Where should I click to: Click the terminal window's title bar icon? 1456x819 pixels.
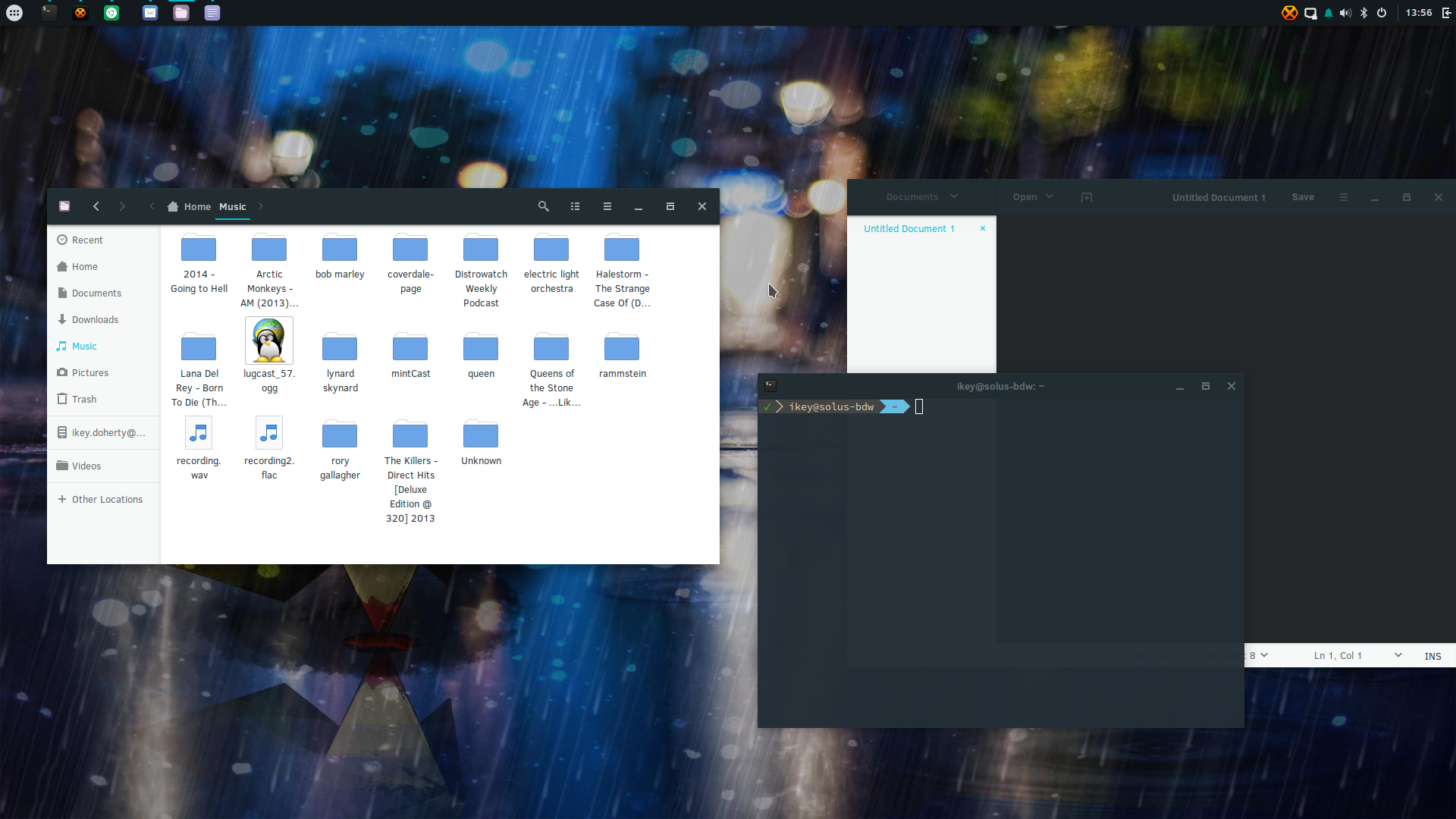coord(770,386)
